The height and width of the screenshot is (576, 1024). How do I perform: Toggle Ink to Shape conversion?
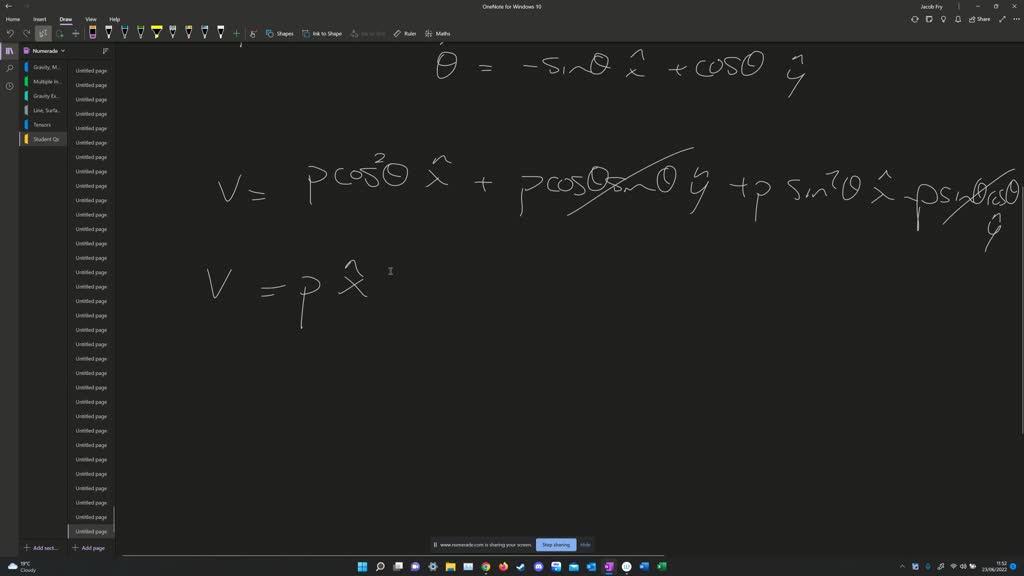323,33
